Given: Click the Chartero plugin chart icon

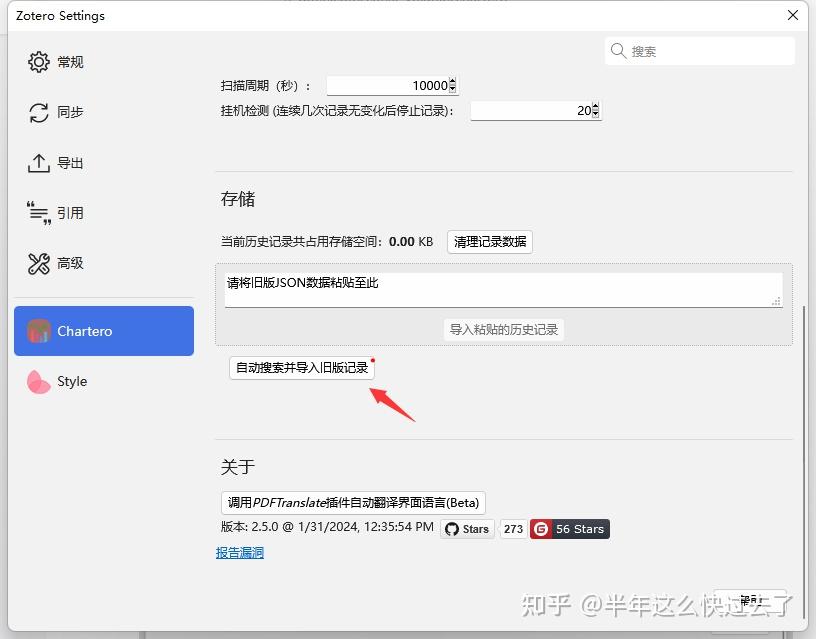Looking at the screenshot, I should pos(38,330).
